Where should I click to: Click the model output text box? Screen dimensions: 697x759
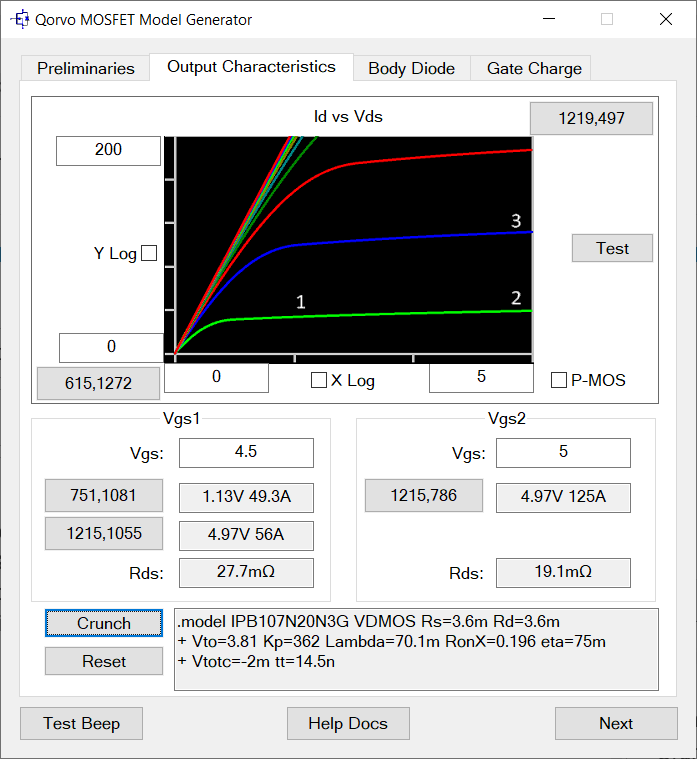click(x=415, y=649)
